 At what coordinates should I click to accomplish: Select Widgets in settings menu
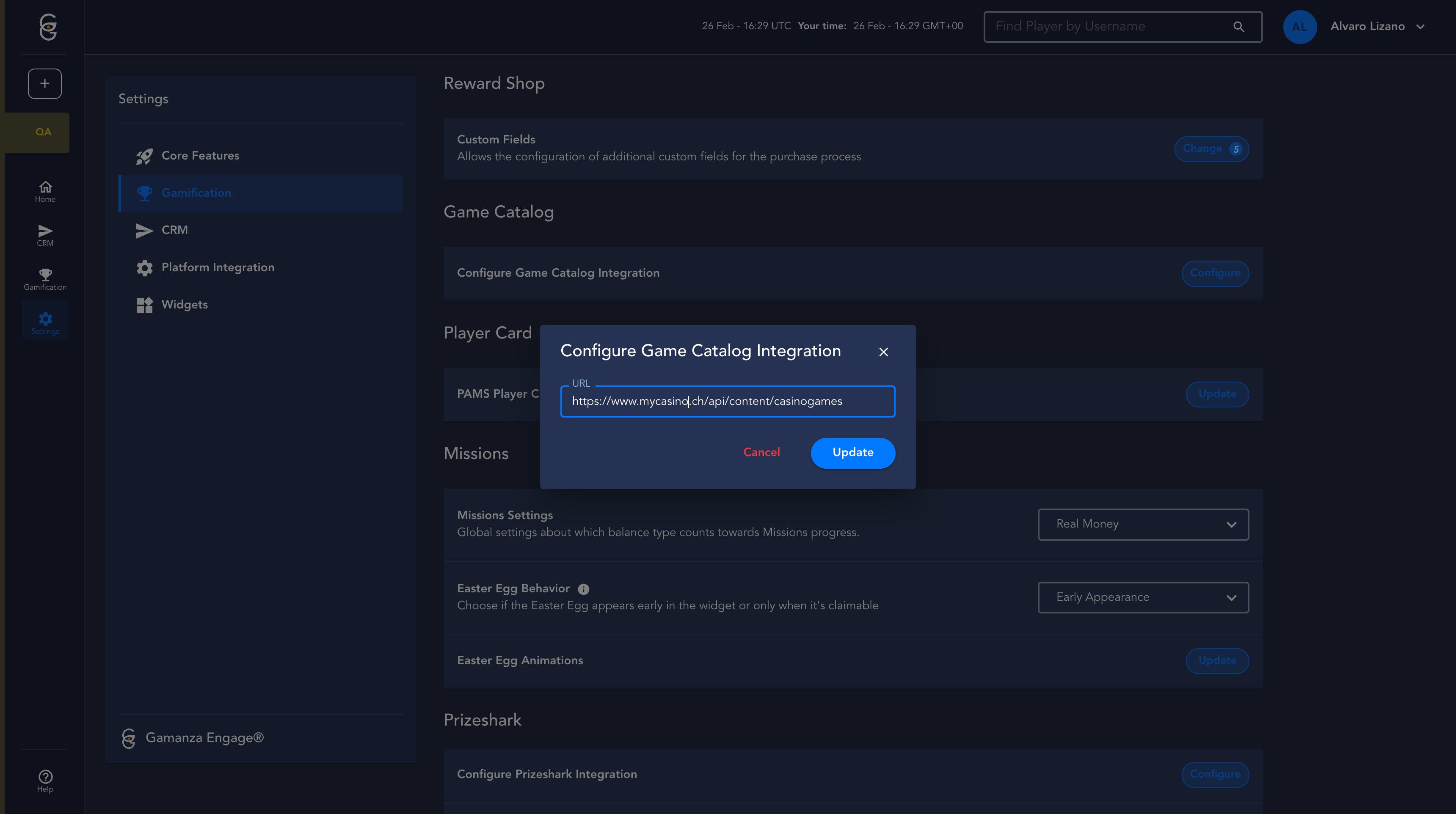point(184,305)
